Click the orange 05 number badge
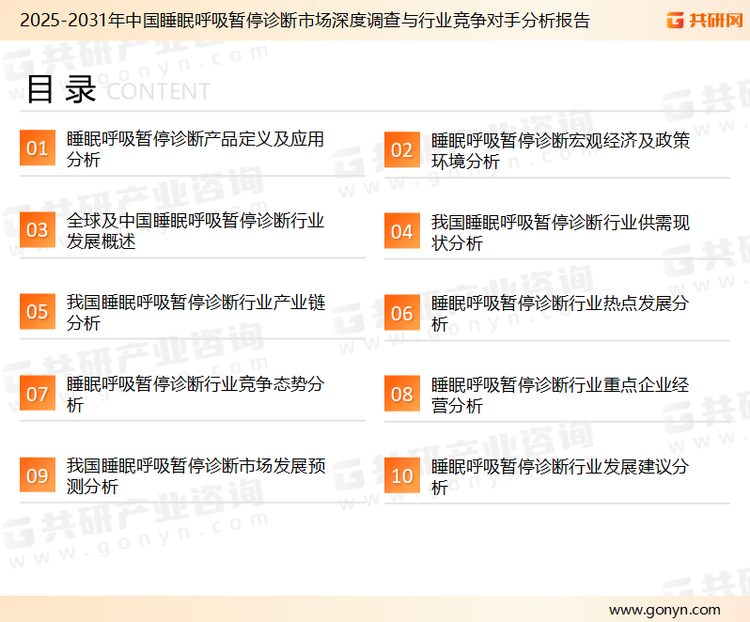 click(37, 311)
